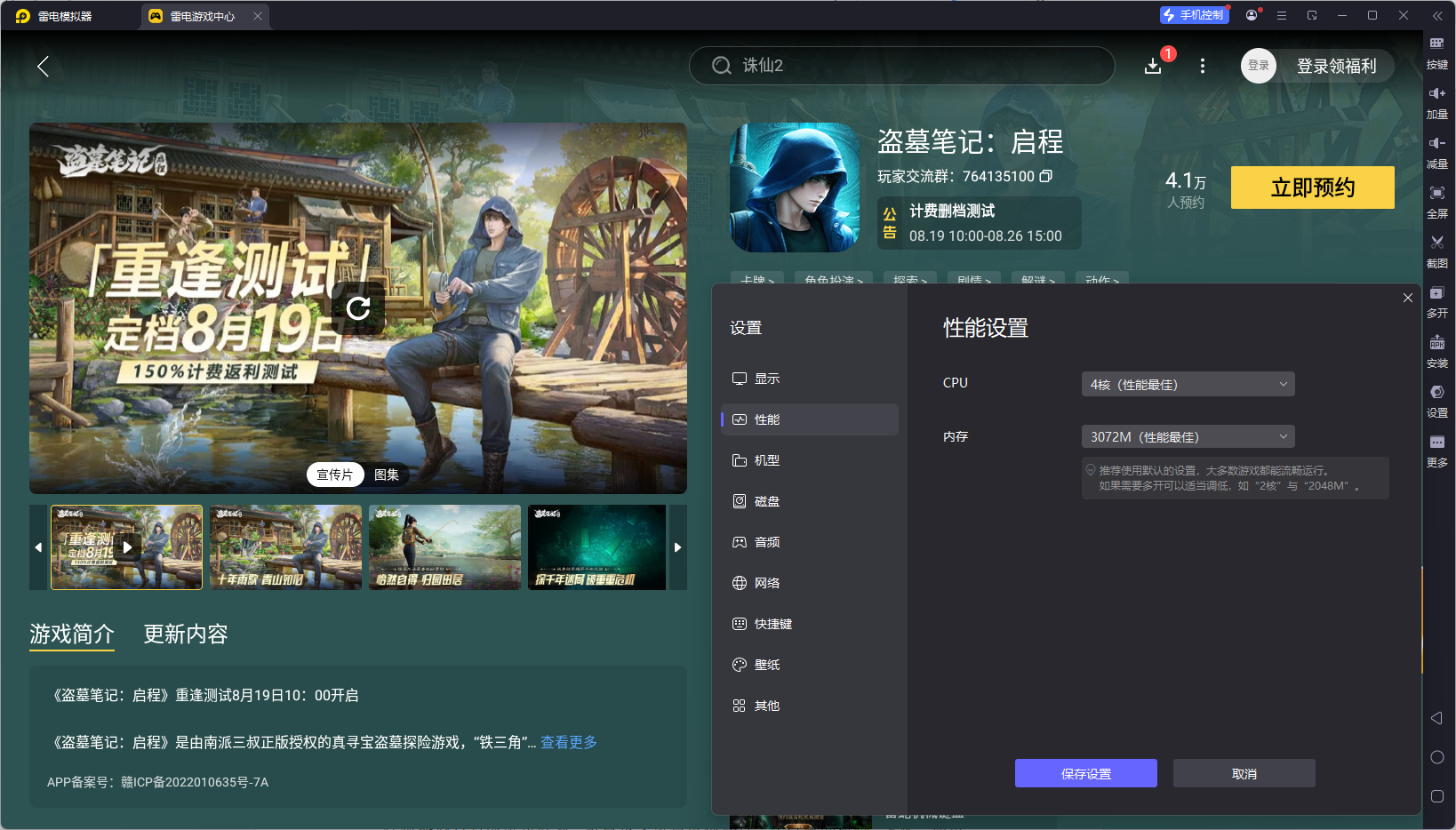This screenshot has width=1456, height=830.
Task: Replay the promo video with reload icon
Action: [358, 308]
